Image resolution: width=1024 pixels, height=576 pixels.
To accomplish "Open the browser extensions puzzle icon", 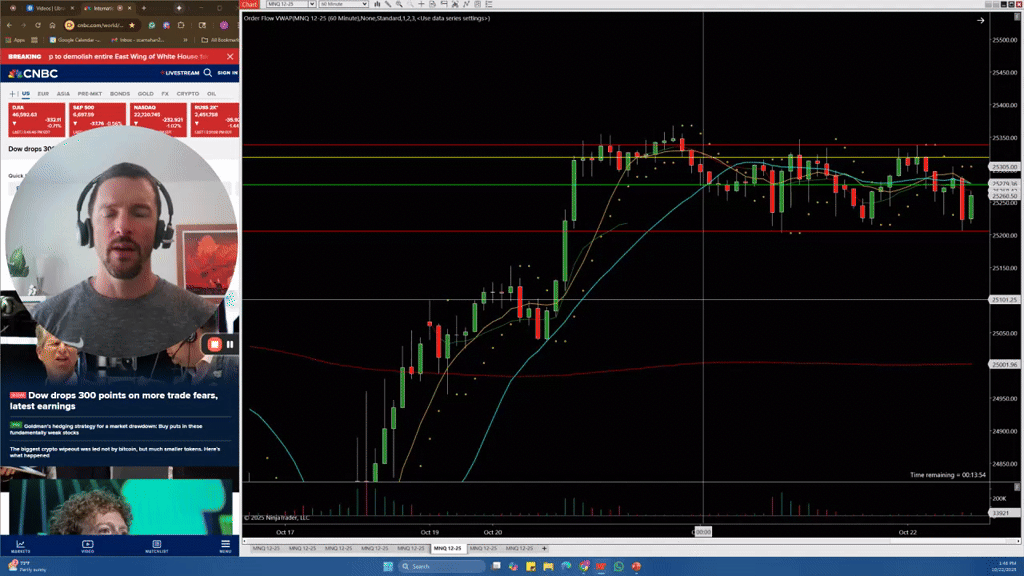I will coord(181,25).
